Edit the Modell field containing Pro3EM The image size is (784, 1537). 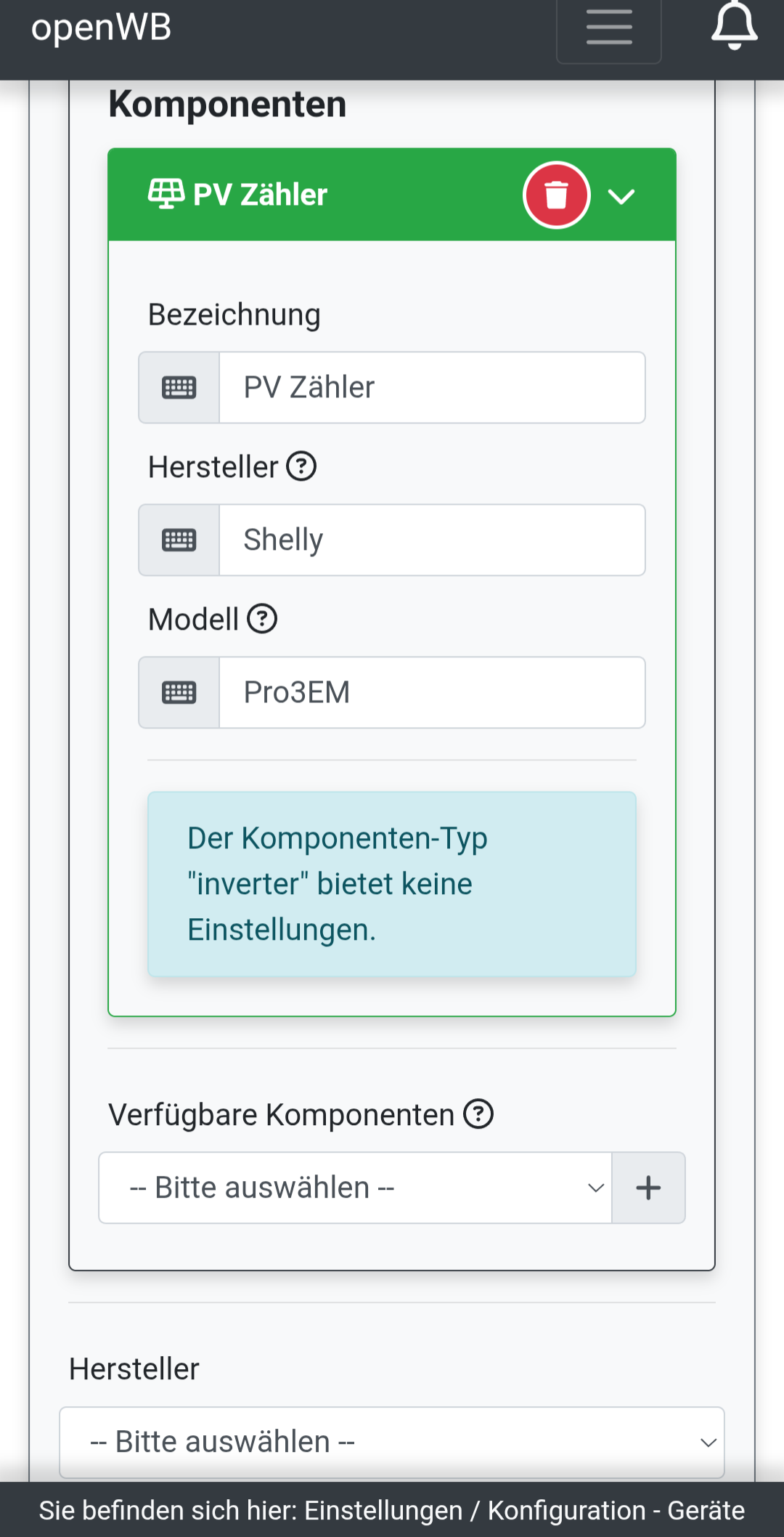(432, 693)
